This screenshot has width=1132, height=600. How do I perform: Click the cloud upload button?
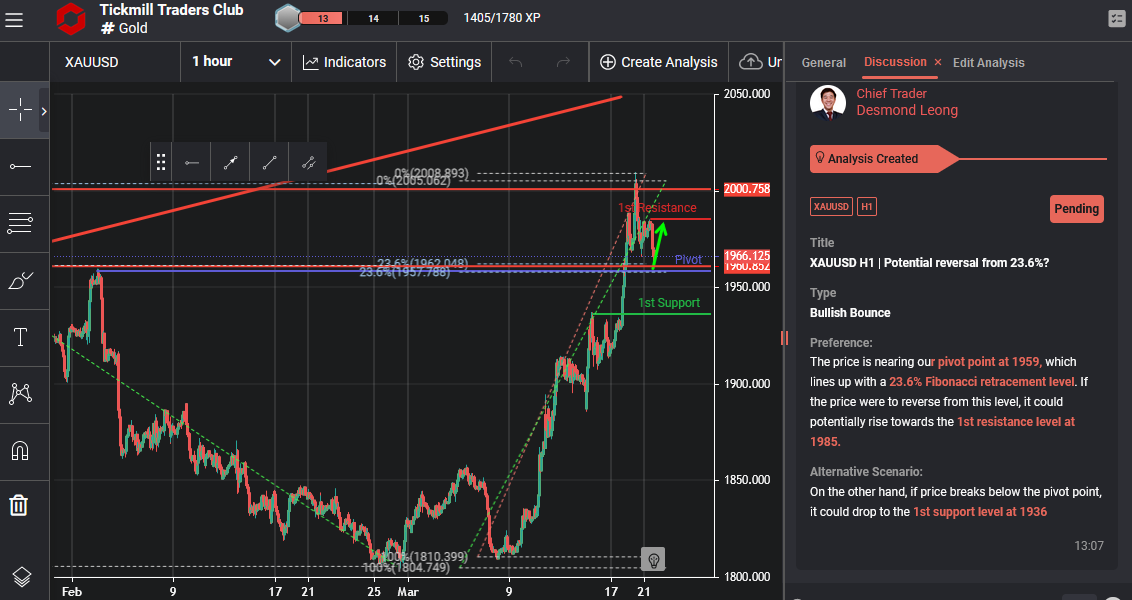756,62
